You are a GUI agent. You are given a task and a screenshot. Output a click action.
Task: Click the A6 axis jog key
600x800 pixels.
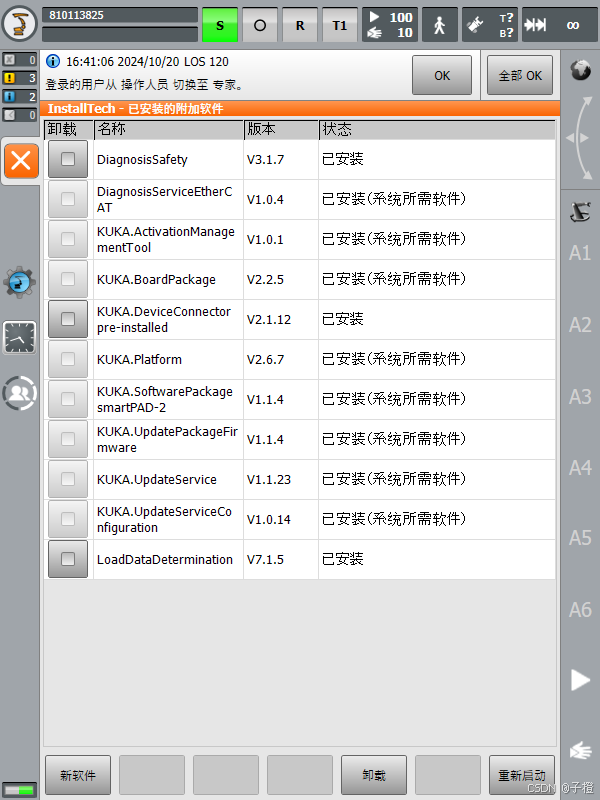[580, 610]
